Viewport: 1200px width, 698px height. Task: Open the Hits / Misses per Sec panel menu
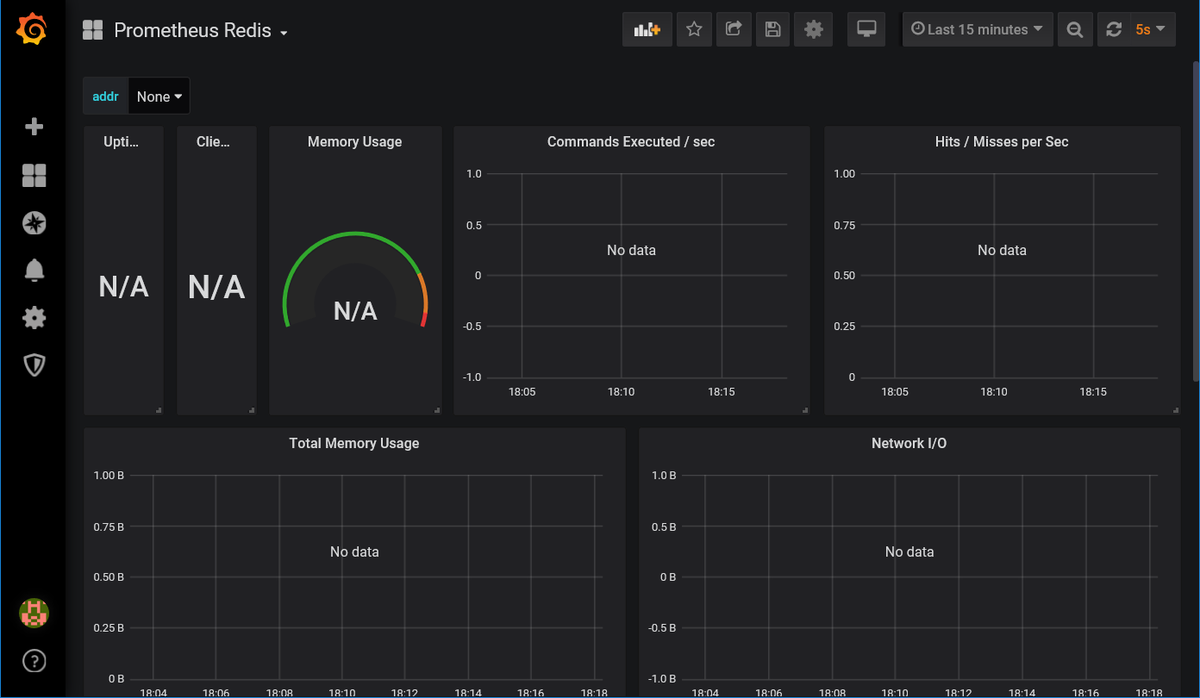[1001, 142]
